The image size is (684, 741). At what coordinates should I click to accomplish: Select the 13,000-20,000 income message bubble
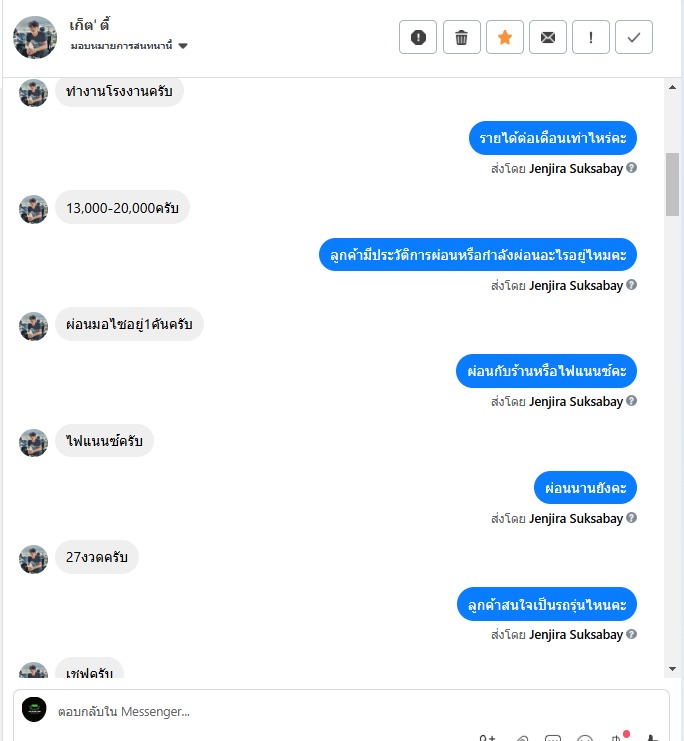coord(122,207)
